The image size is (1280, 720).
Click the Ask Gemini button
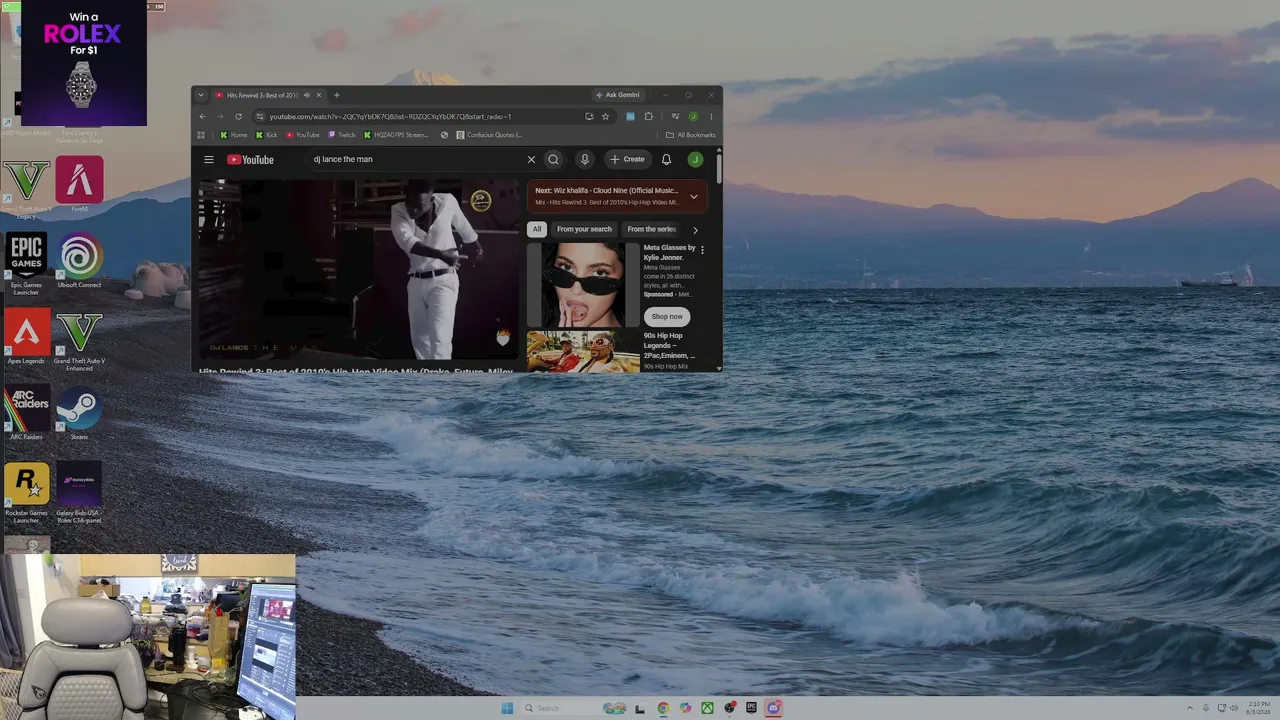618,95
